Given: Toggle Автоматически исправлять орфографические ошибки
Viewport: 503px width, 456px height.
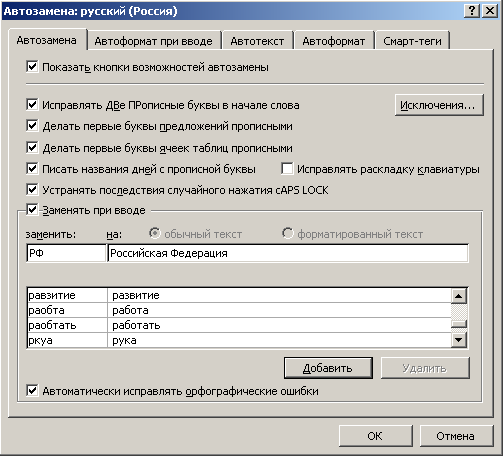Looking at the screenshot, I should [32, 391].
